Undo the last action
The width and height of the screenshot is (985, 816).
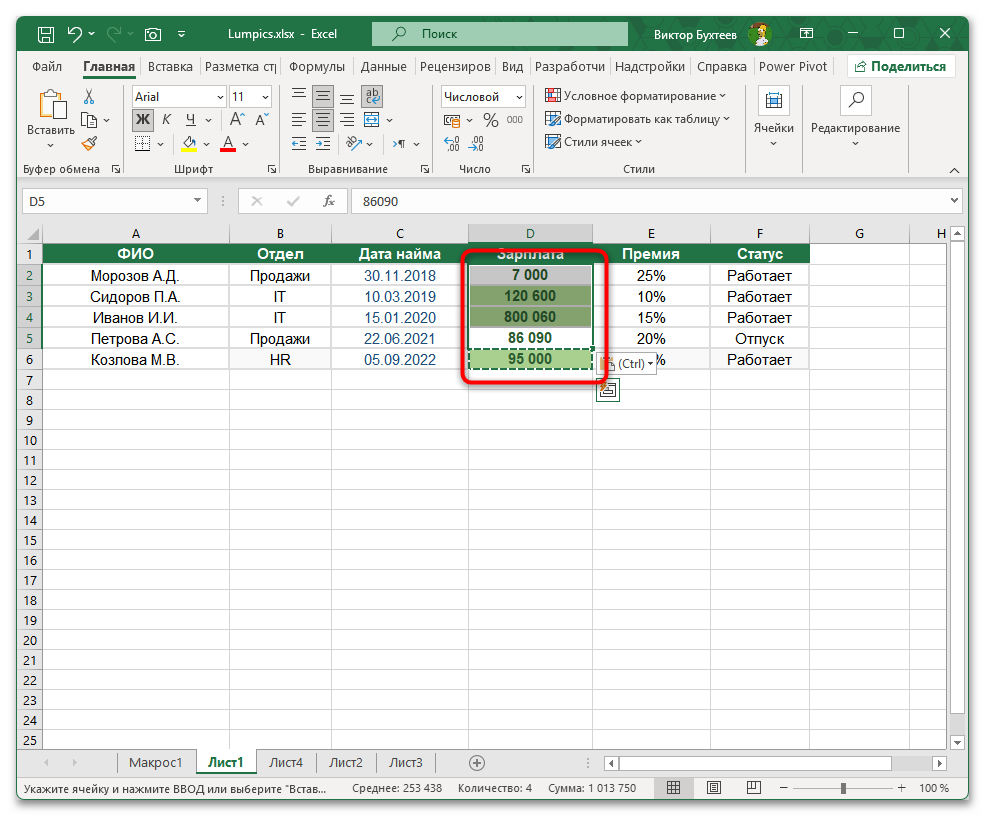coord(75,34)
